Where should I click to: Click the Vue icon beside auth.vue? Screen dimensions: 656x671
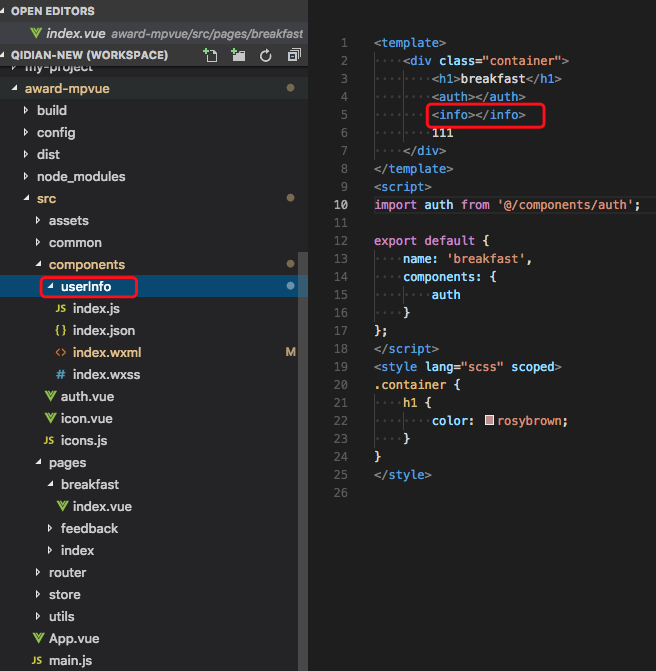(50, 396)
